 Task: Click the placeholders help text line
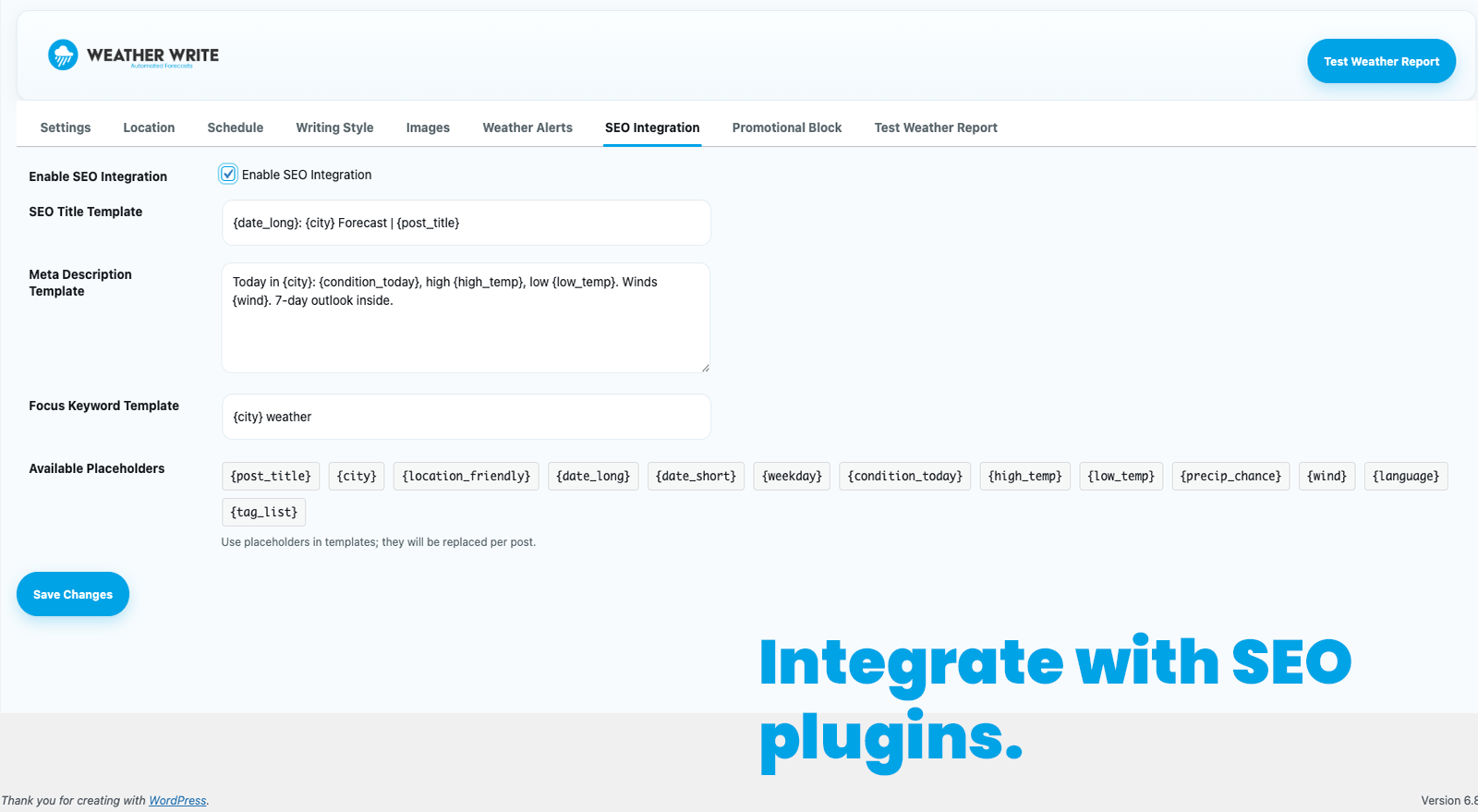click(x=379, y=542)
